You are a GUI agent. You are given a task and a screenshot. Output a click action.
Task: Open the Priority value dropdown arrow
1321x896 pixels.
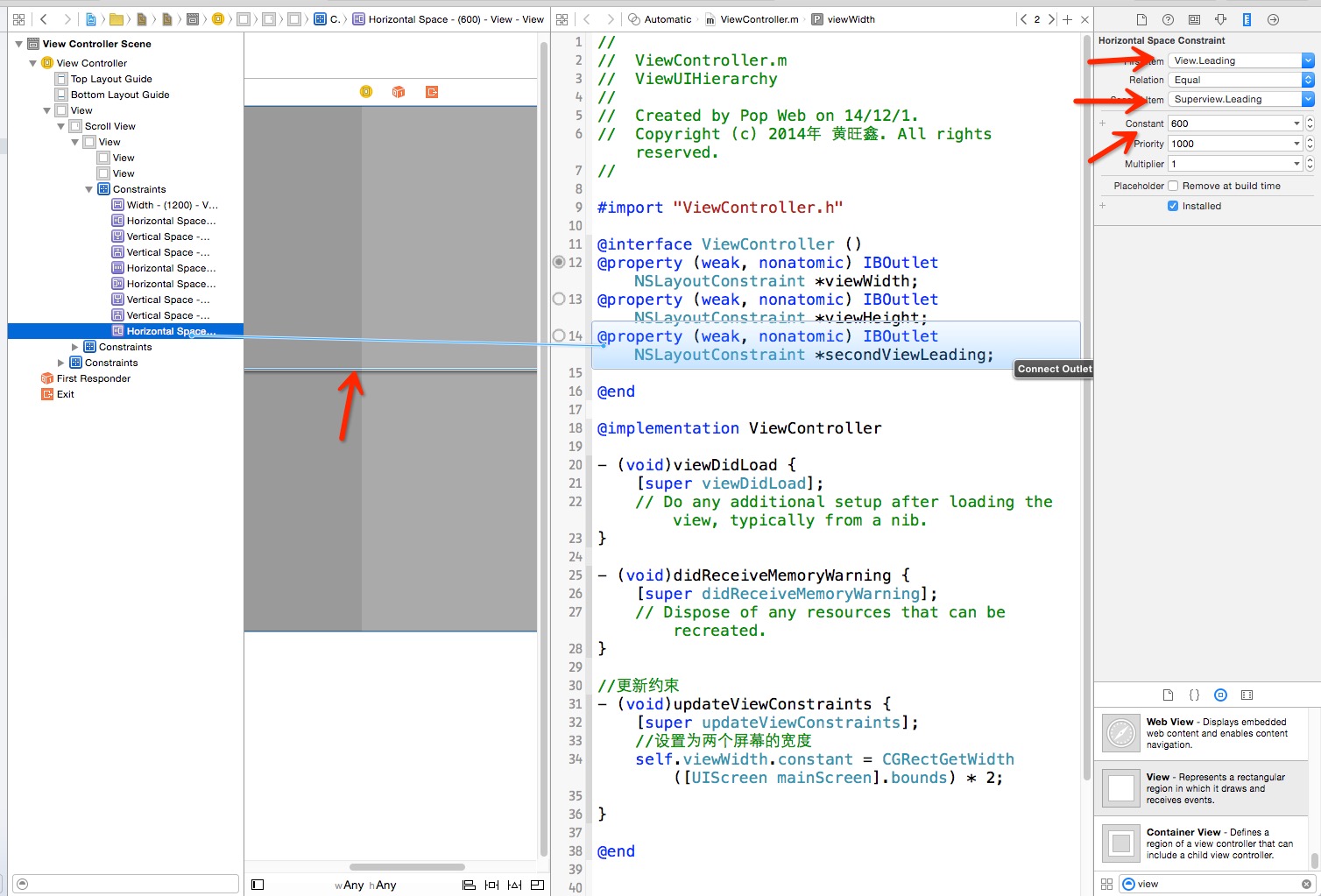(1297, 144)
